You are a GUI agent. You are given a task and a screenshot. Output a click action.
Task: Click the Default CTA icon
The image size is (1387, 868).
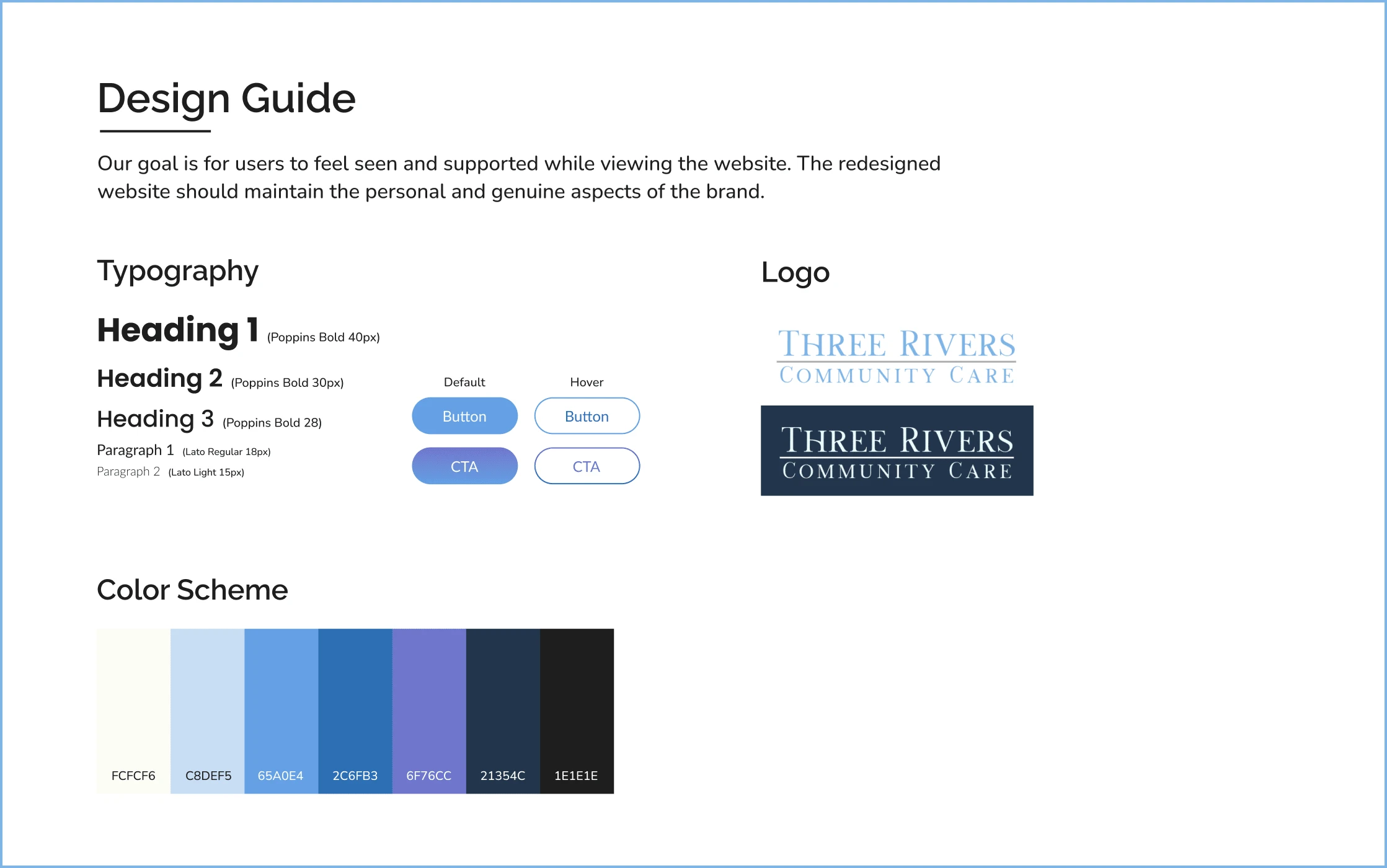tap(464, 465)
